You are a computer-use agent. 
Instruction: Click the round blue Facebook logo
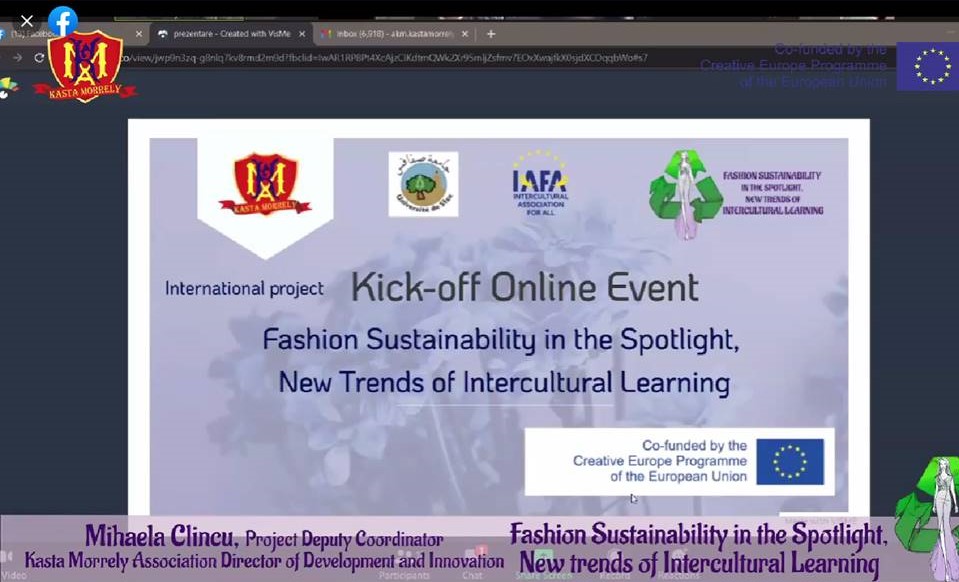point(63,21)
